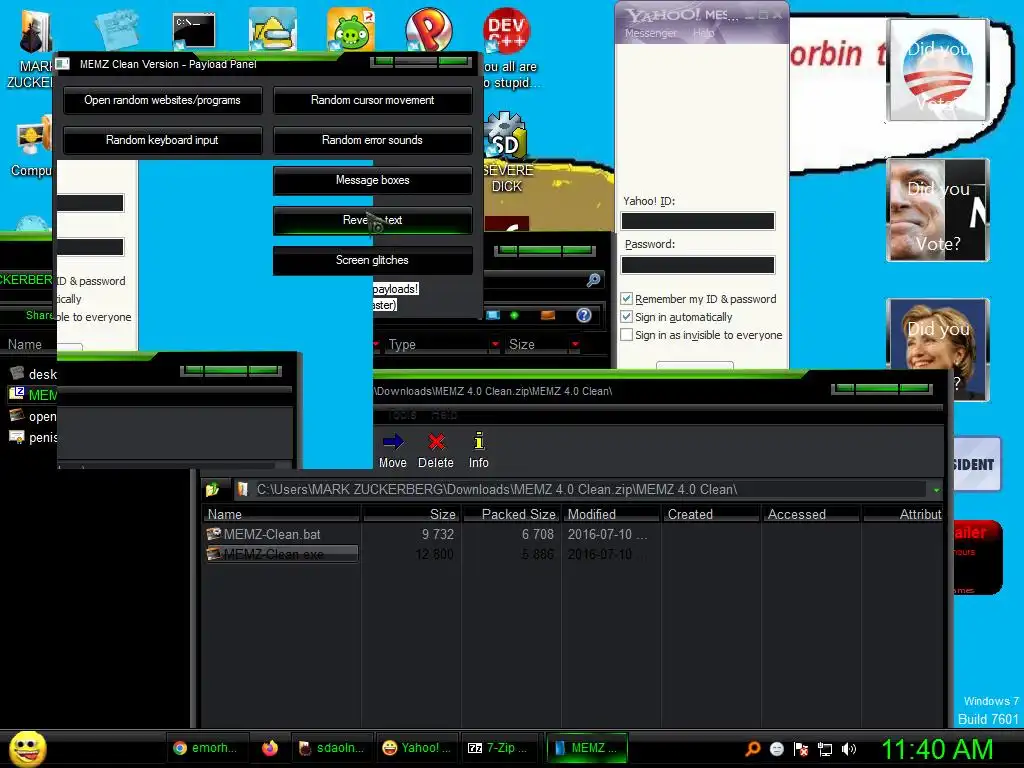Sort by Accessed column in 7-Zip

(x=811, y=515)
